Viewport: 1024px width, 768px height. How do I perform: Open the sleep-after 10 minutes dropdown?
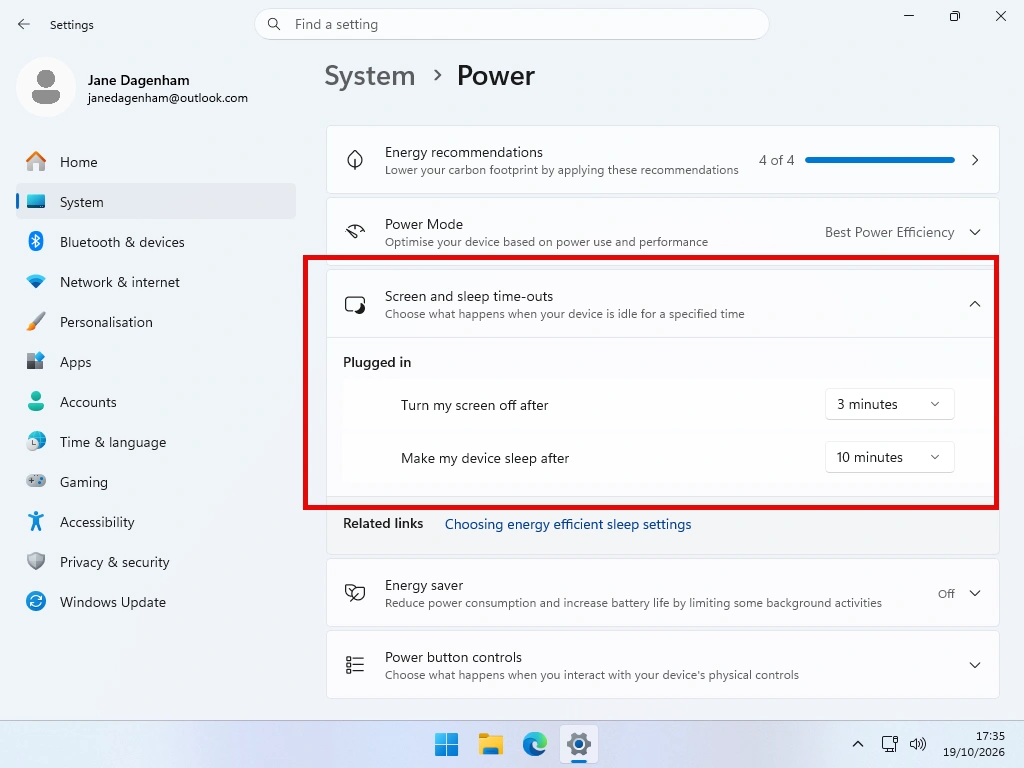tap(889, 457)
